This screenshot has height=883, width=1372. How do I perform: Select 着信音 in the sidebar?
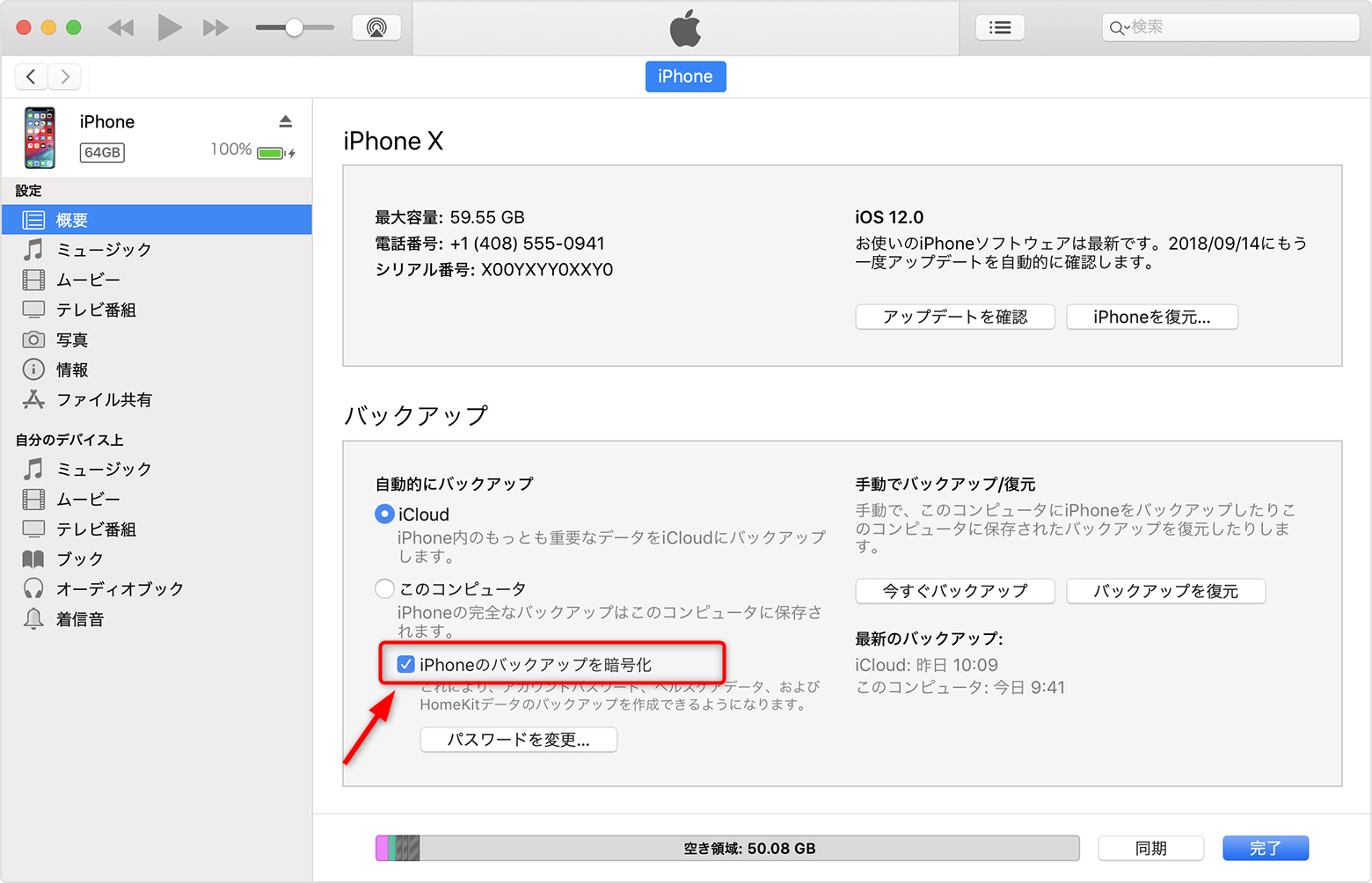[79, 618]
